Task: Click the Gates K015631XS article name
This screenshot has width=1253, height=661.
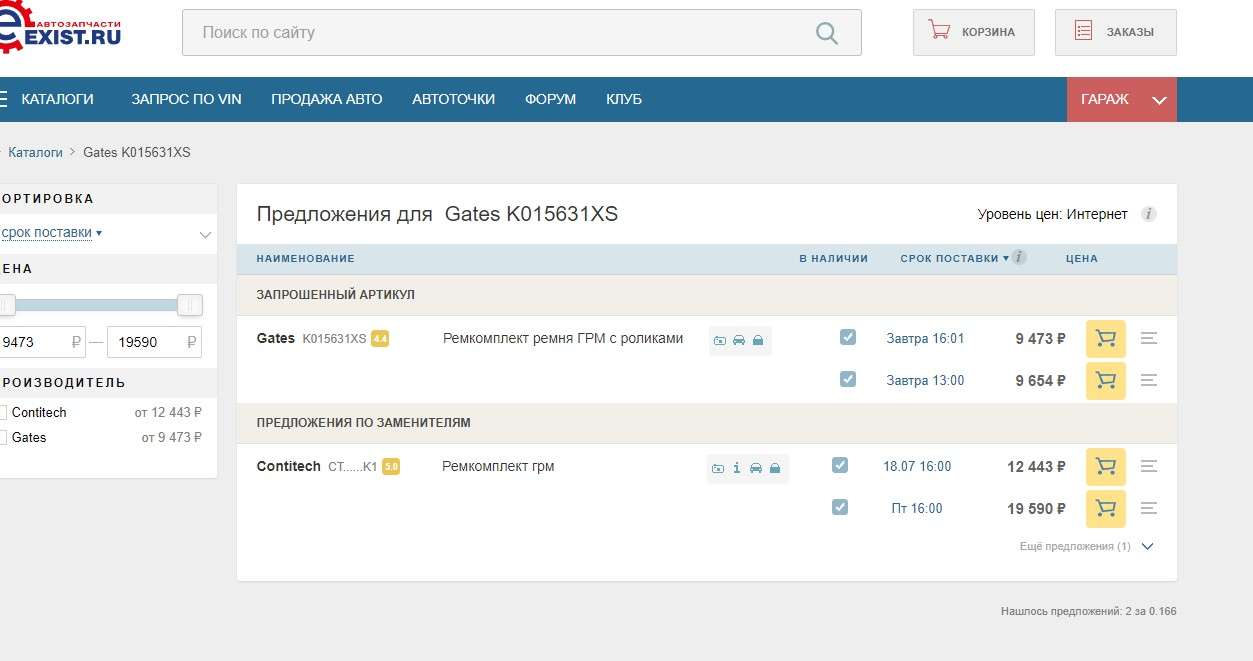Action: coord(312,338)
